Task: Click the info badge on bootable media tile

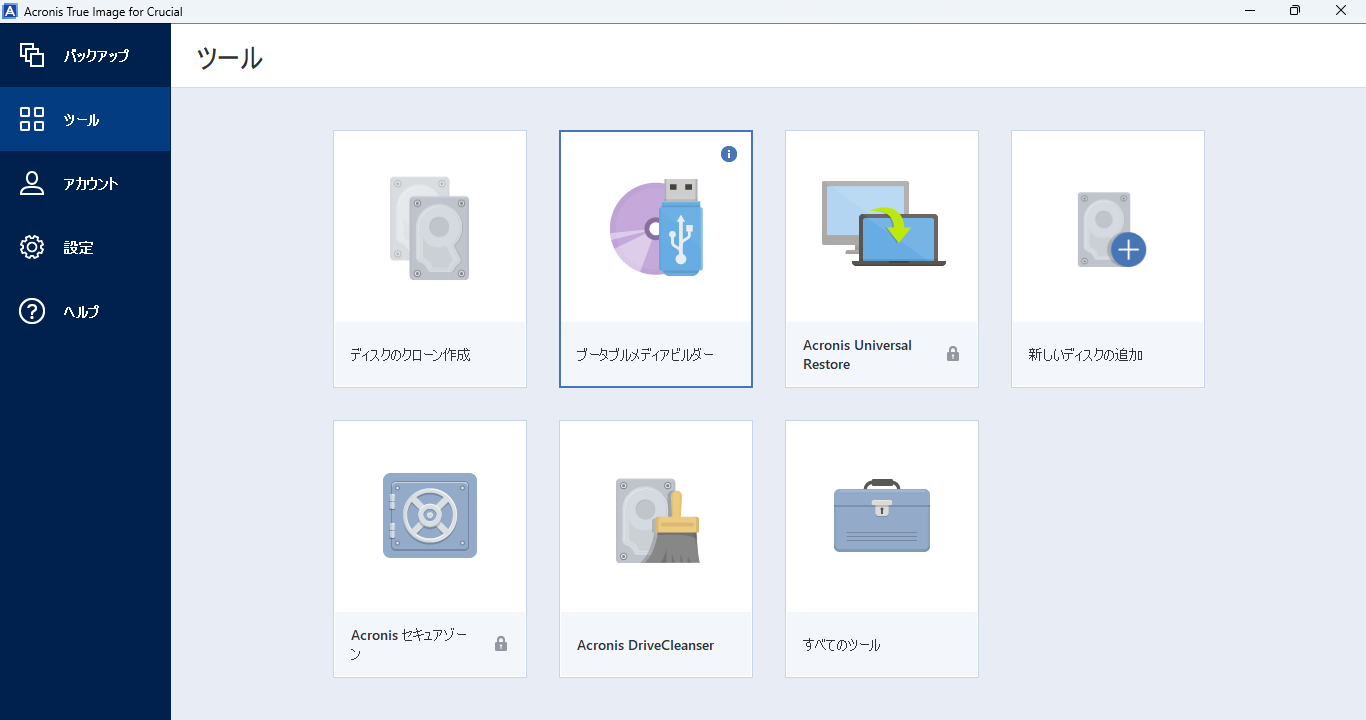Action: (x=729, y=154)
